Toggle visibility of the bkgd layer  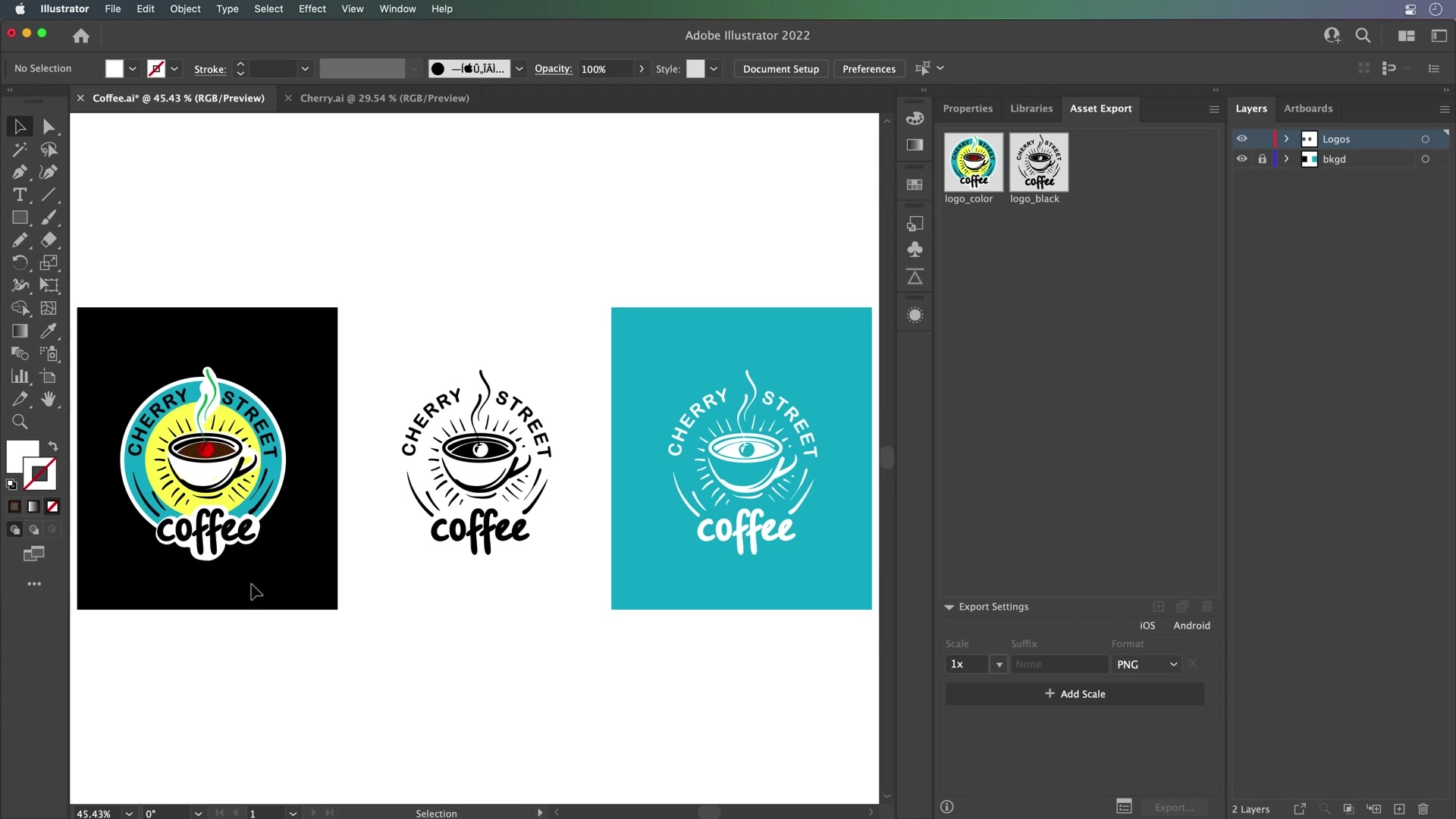click(x=1242, y=158)
